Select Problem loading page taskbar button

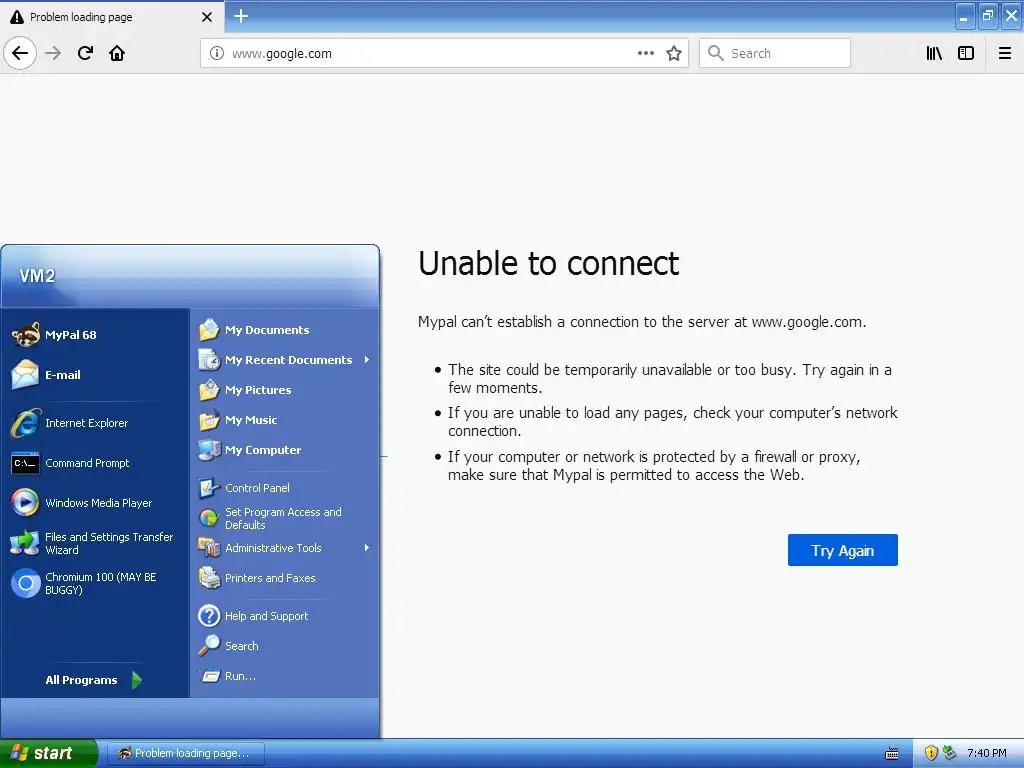[x=185, y=753]
